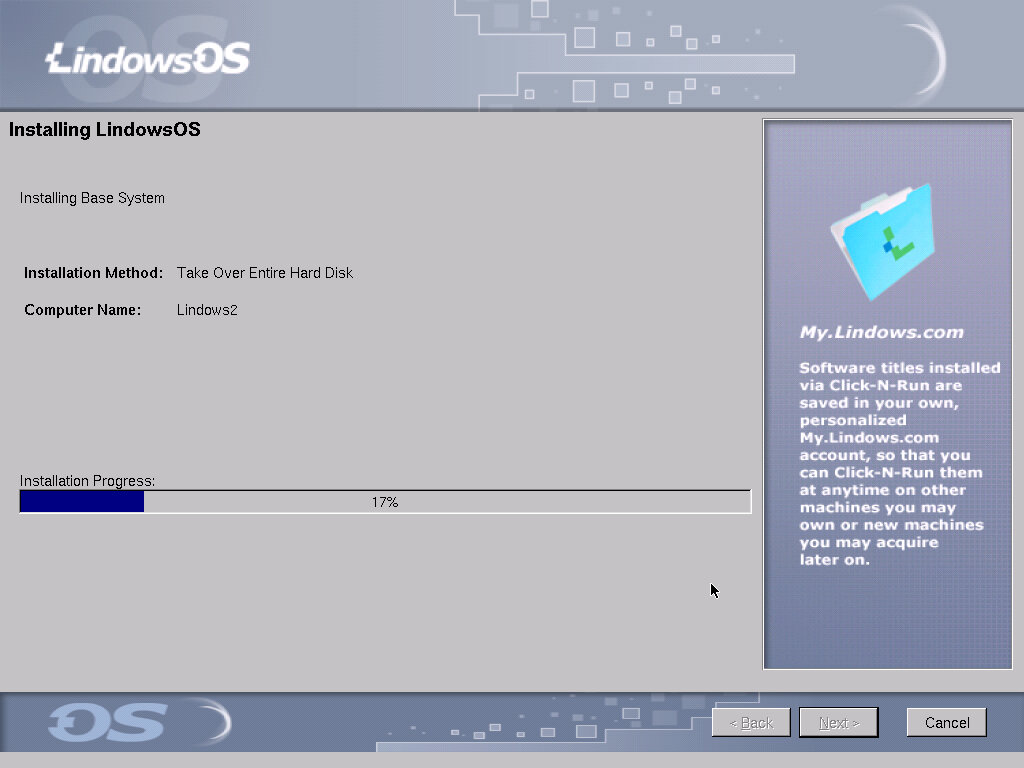Click the Installing Base System status text
This screenshot has width=1024, height=768.
pos(92,197)
